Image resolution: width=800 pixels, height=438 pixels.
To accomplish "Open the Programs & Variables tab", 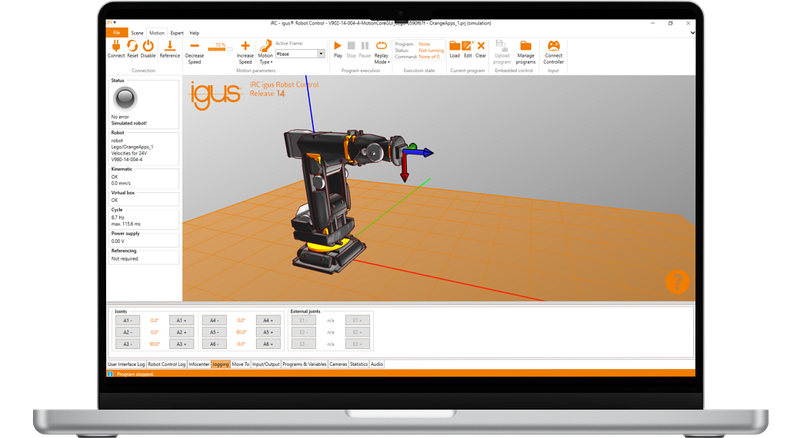I will point(304,364).
